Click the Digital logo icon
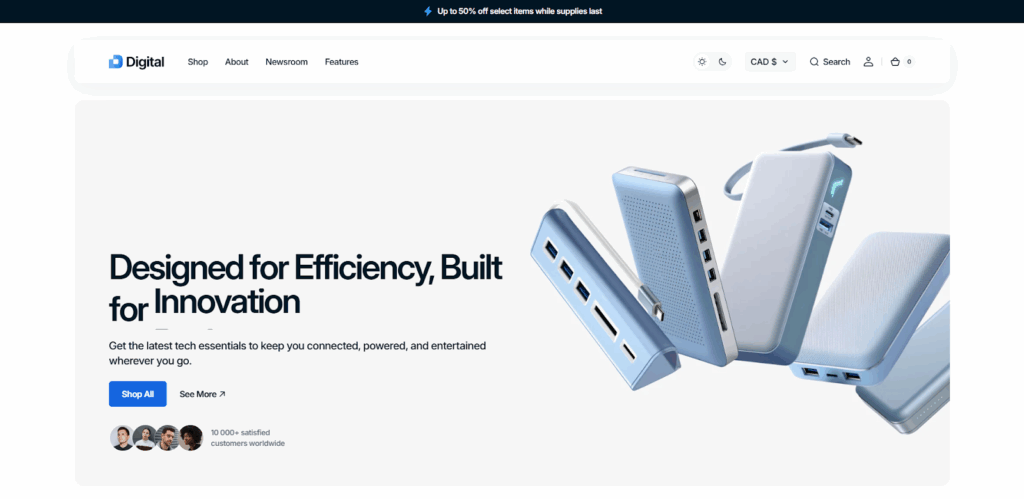Image resolution: width=1024 pixels, height=499 pixels. (x=115, y=62)
